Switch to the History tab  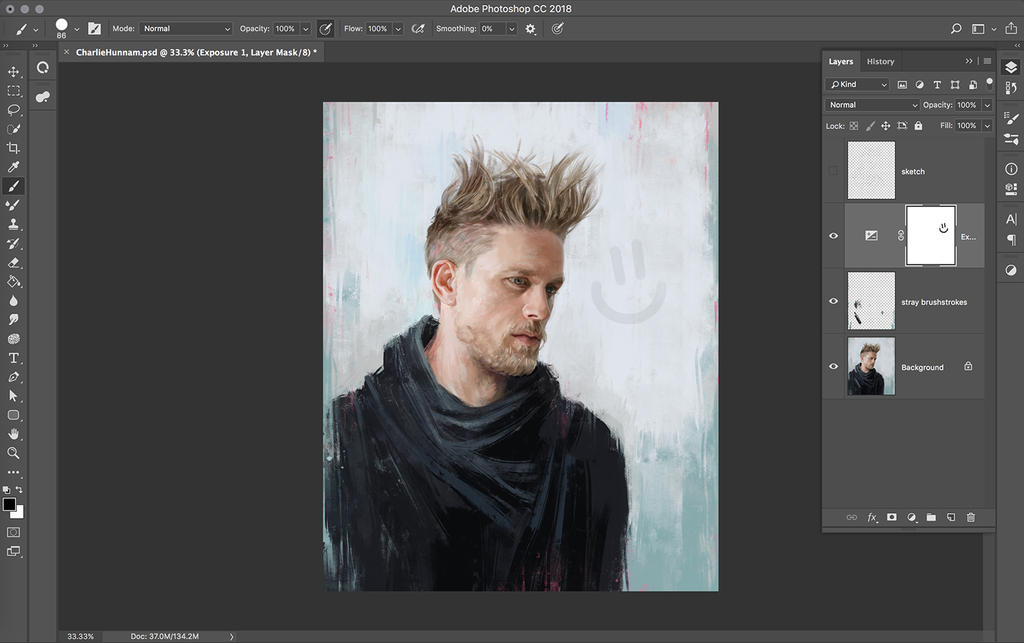coord(880,62)
